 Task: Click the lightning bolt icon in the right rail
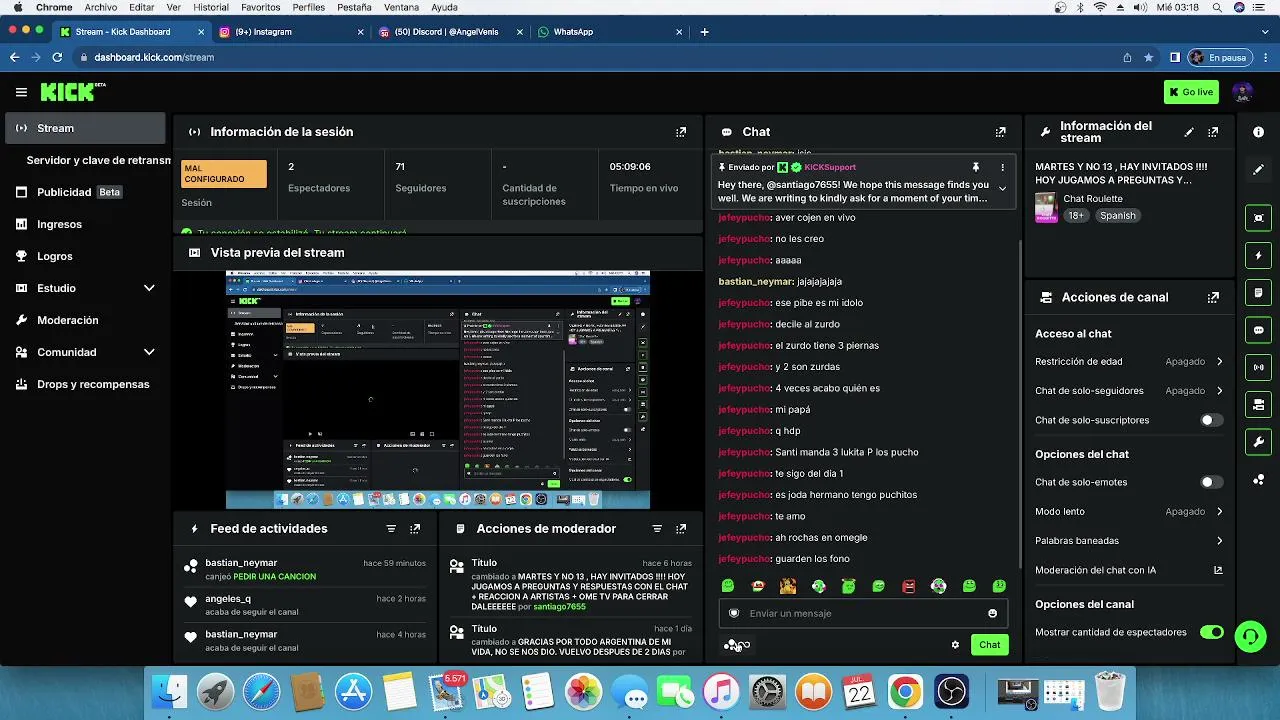(x=1258, y=256)
